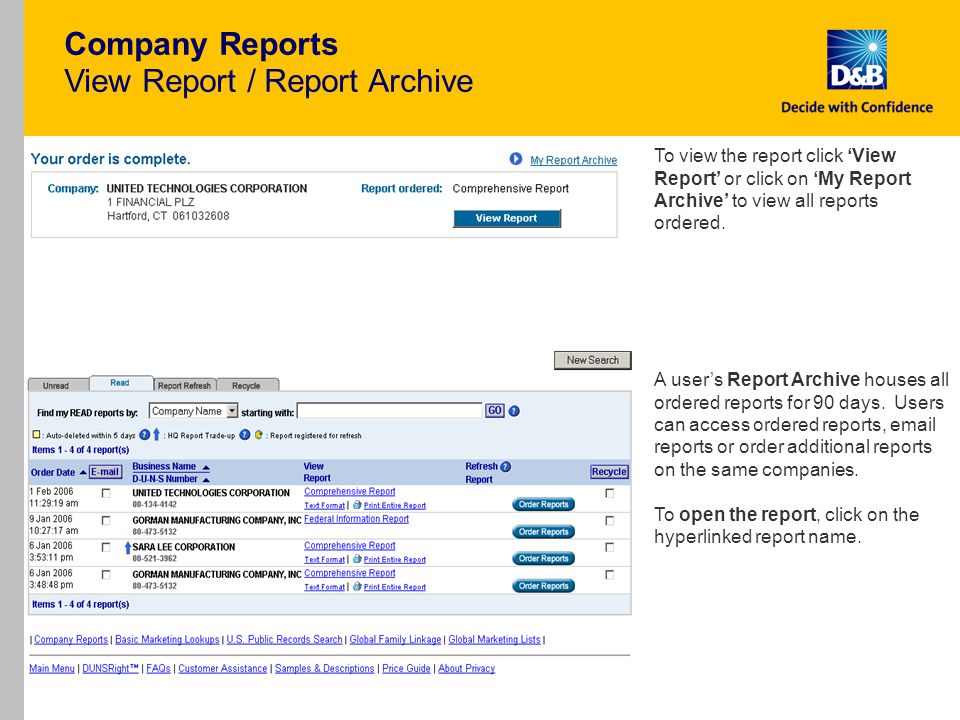Click Order Reports for Gorman 6 Jan row

543,586
